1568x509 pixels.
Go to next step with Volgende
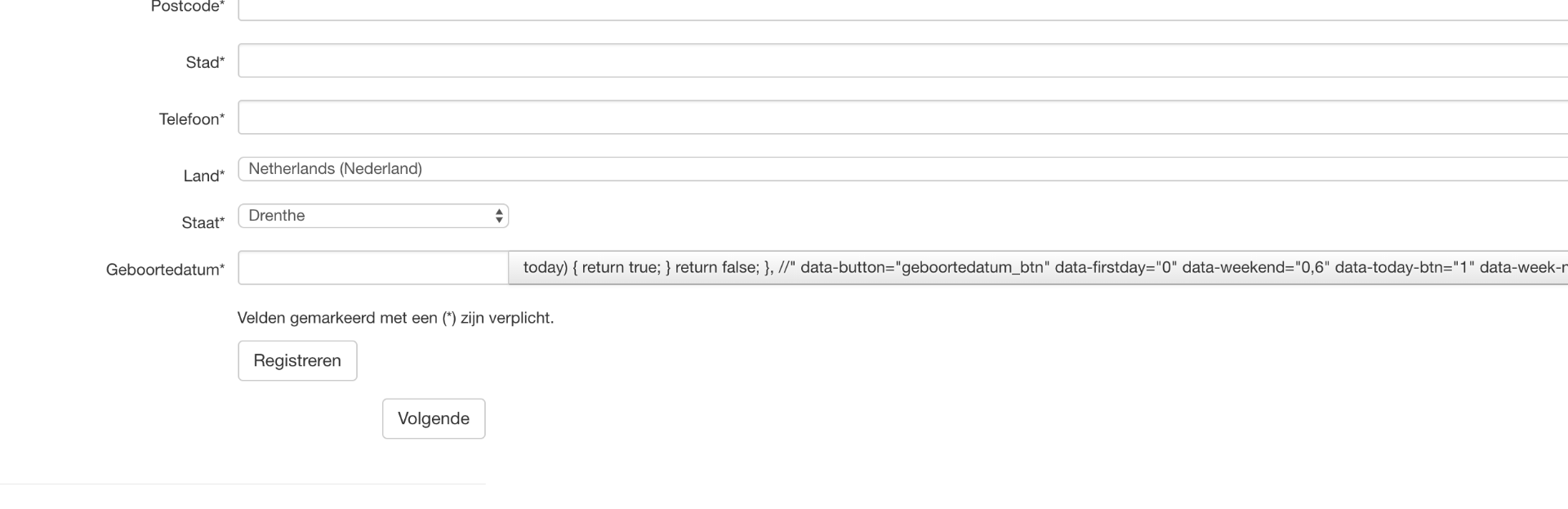[x=433, y=418]
